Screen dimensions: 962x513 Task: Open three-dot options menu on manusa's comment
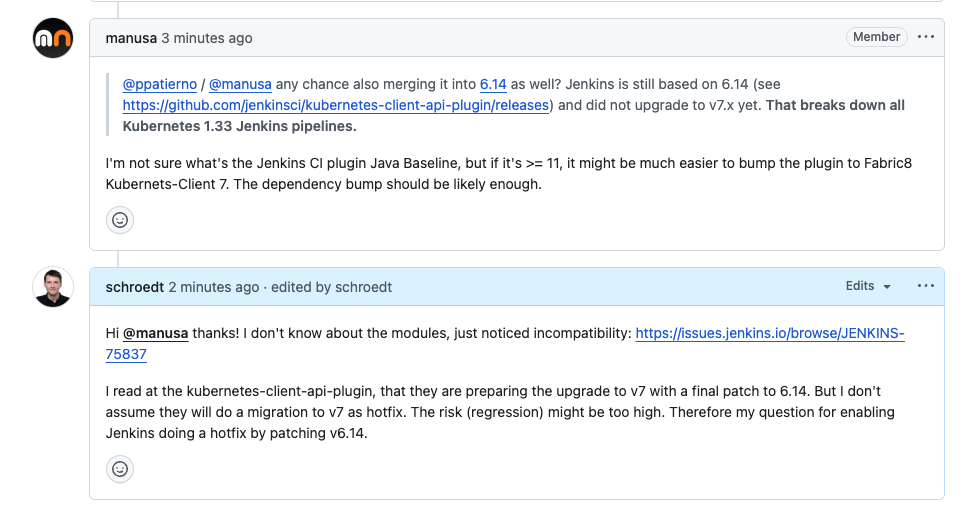tap(926, 37)
